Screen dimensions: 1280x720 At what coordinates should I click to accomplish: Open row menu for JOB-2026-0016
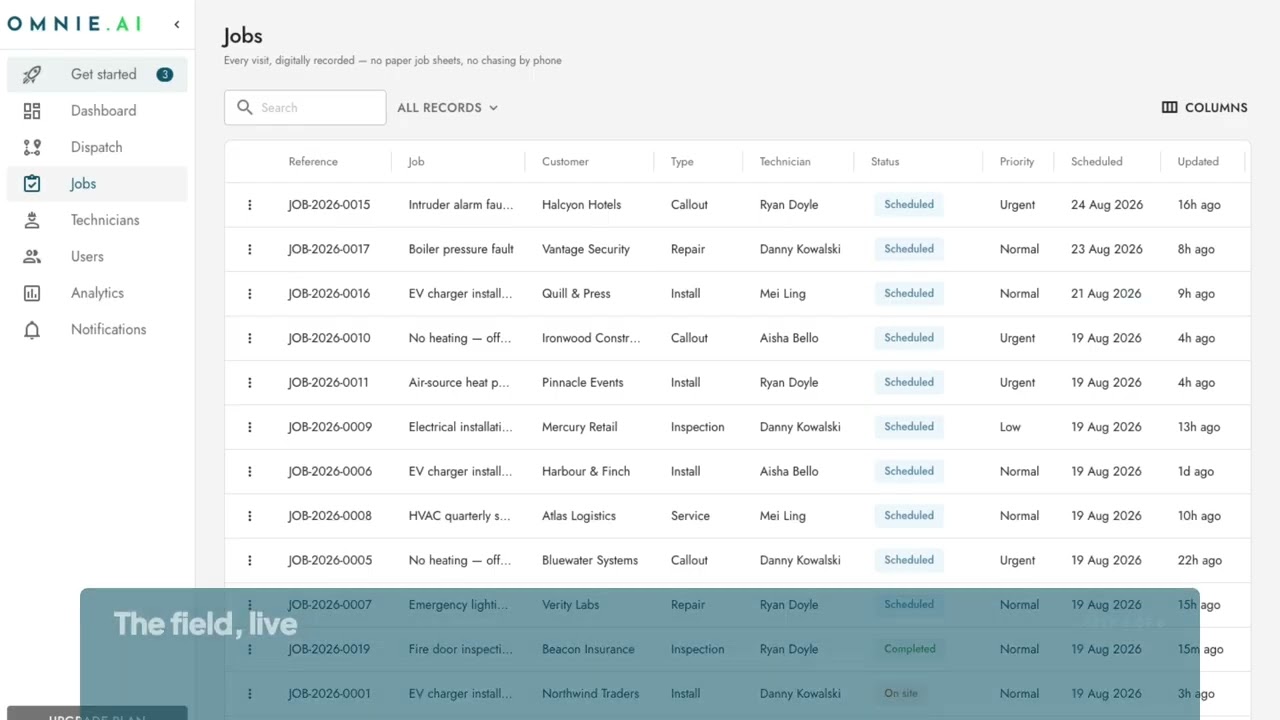[250, 294]
